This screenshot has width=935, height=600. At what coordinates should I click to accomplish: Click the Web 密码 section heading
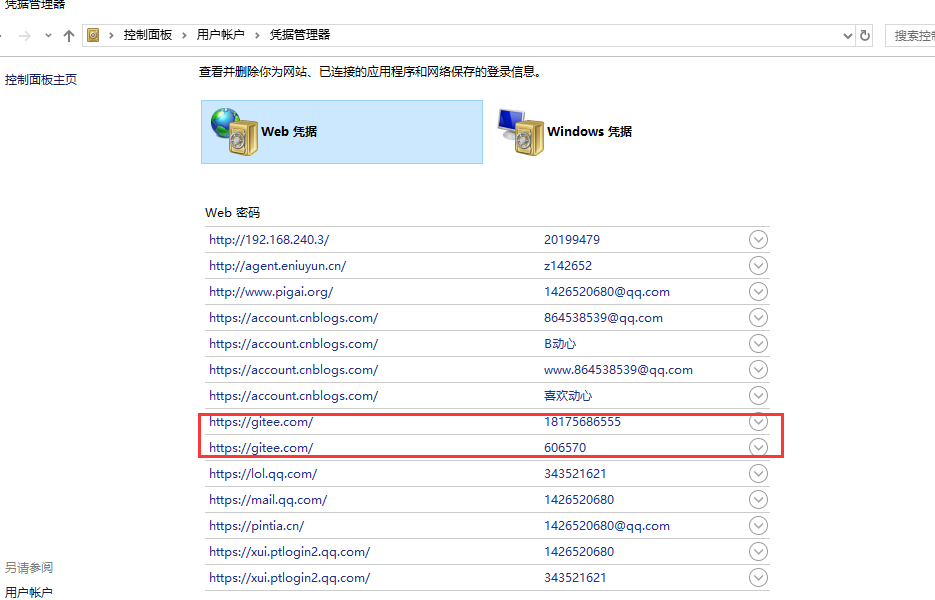click(x=233, y=213)
